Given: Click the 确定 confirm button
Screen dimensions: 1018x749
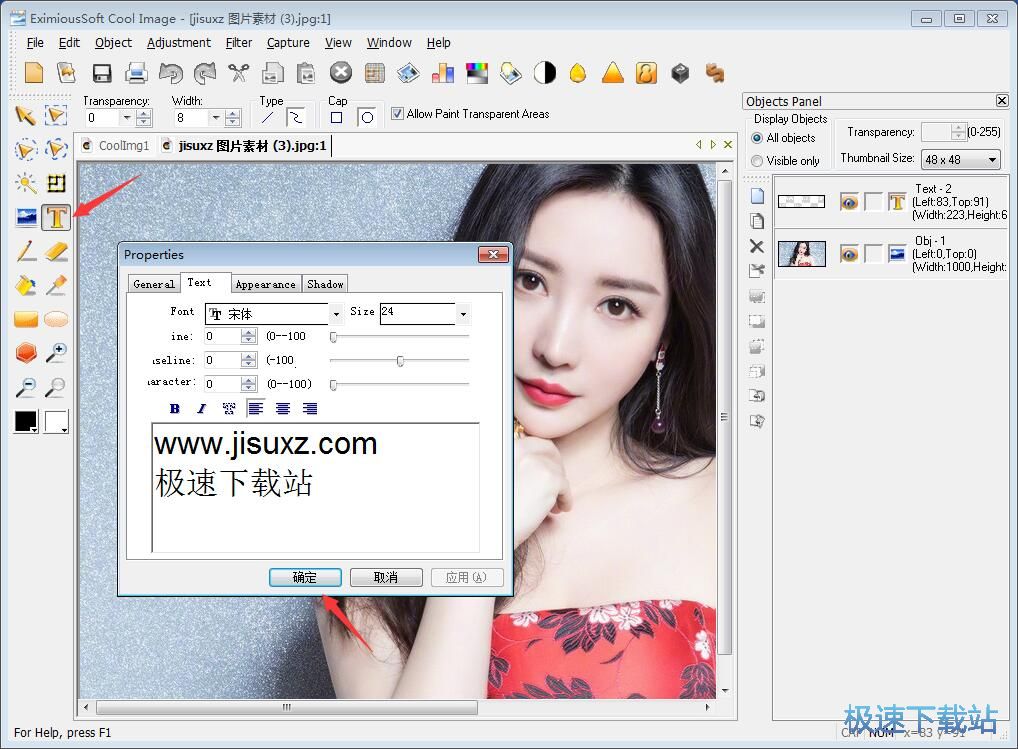Looking at the screenshot, I should pos(305,577).
